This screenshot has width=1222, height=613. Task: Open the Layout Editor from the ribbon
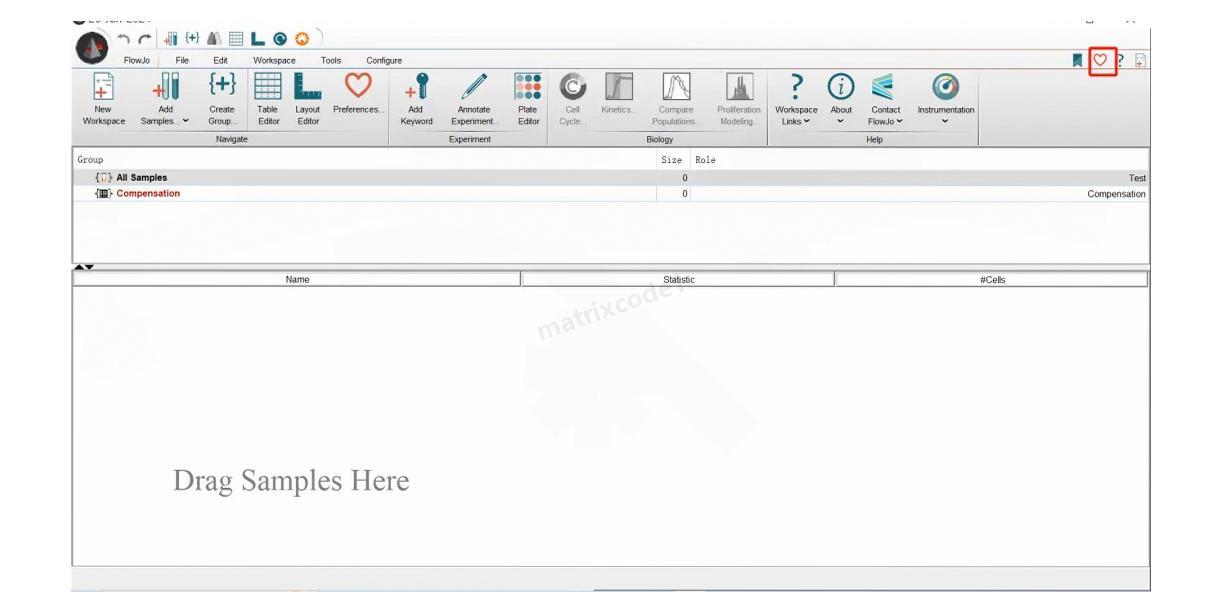coord(307,86)
